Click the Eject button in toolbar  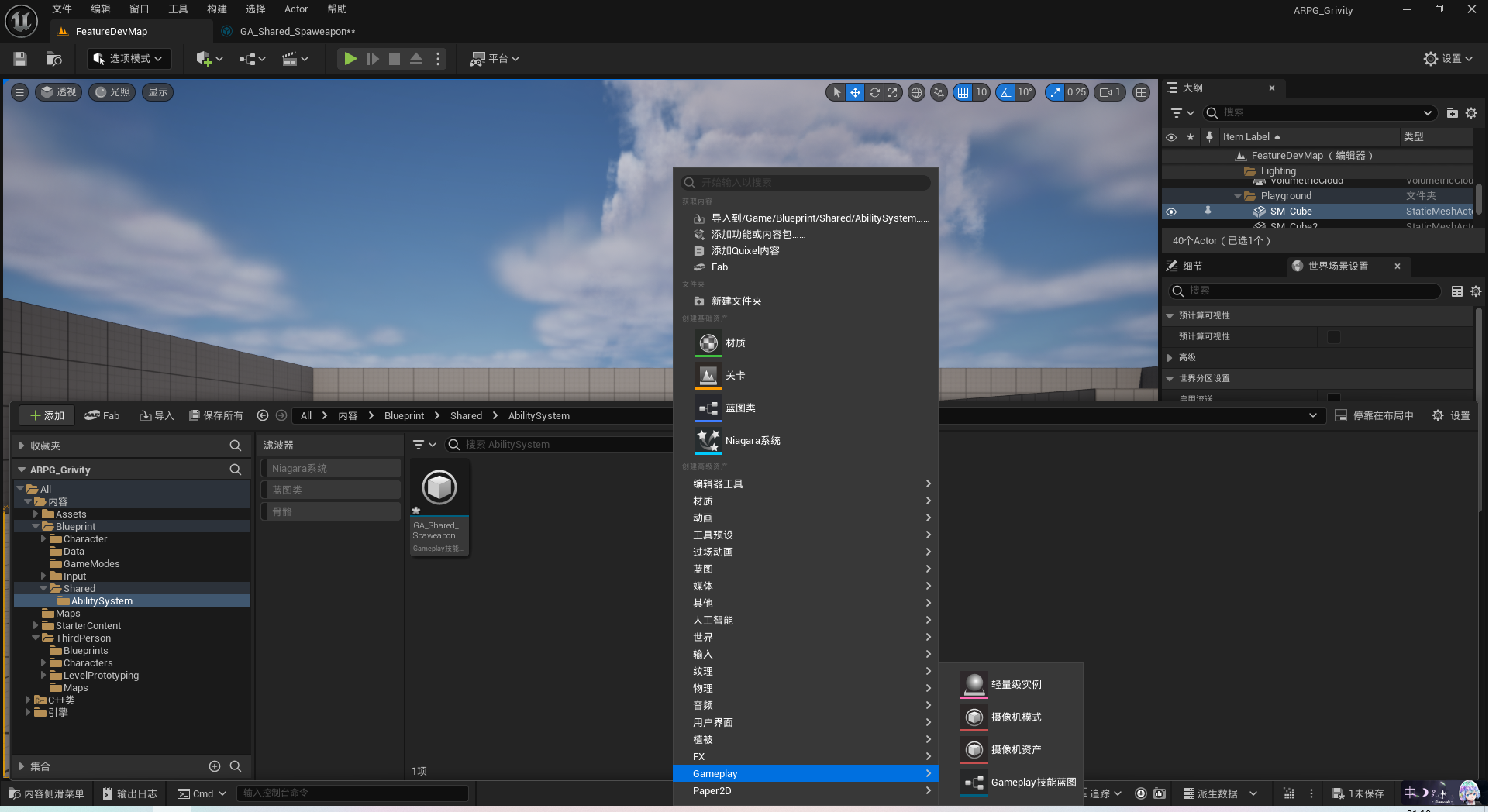(416, 59)
